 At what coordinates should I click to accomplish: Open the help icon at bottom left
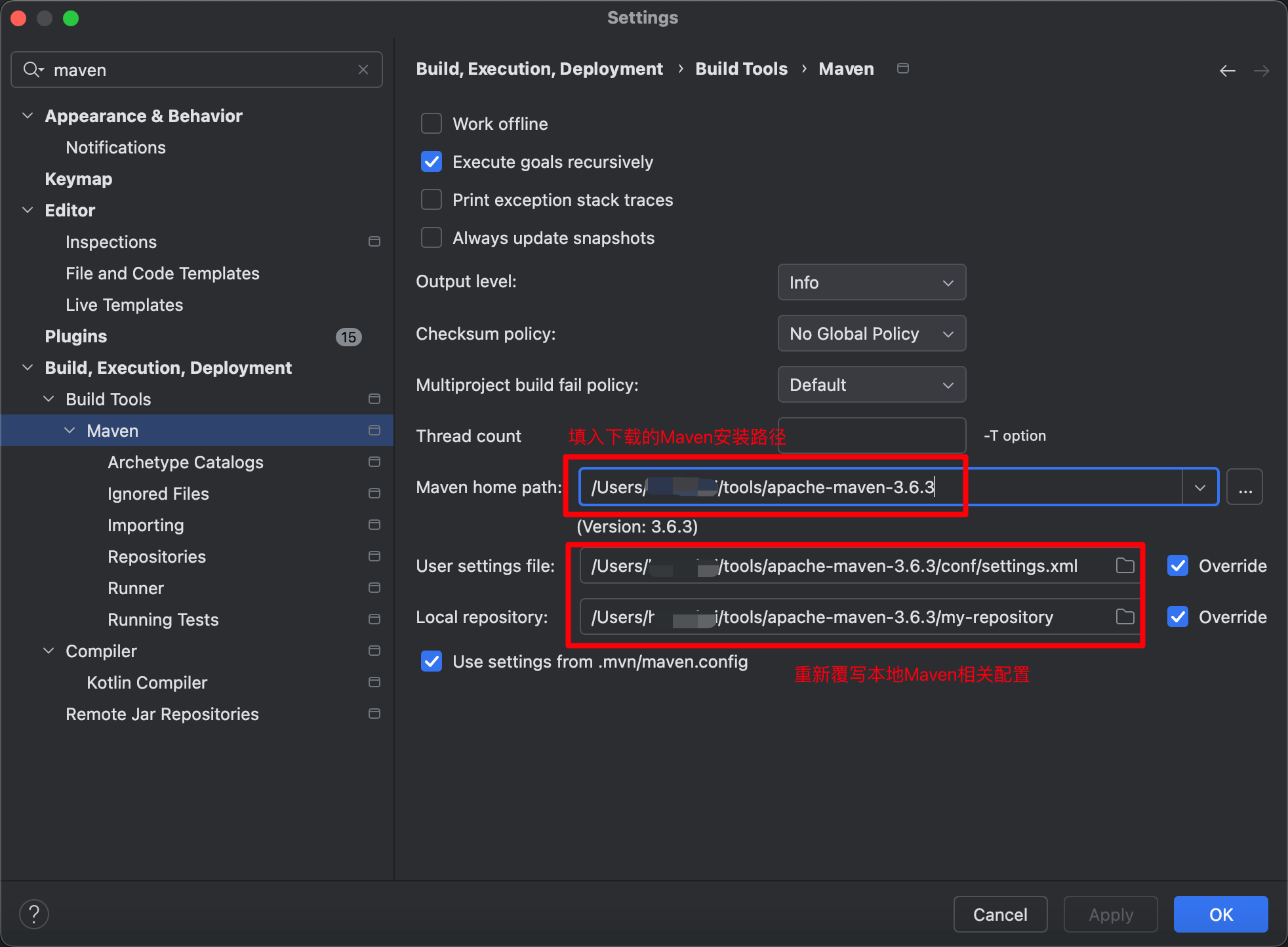[34, 914]
